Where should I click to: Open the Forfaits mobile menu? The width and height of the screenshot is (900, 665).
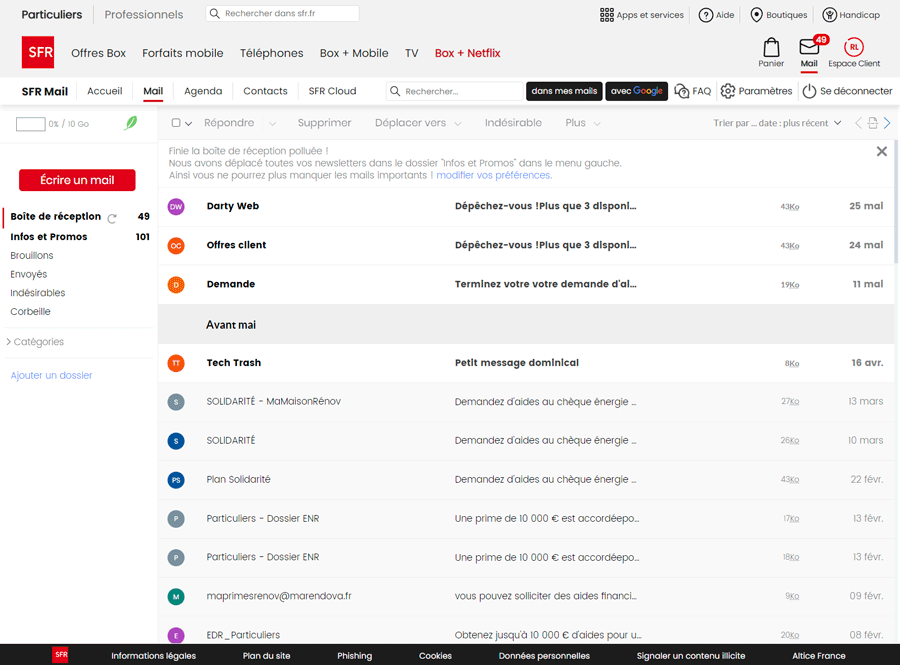click(x=183, y=53)
